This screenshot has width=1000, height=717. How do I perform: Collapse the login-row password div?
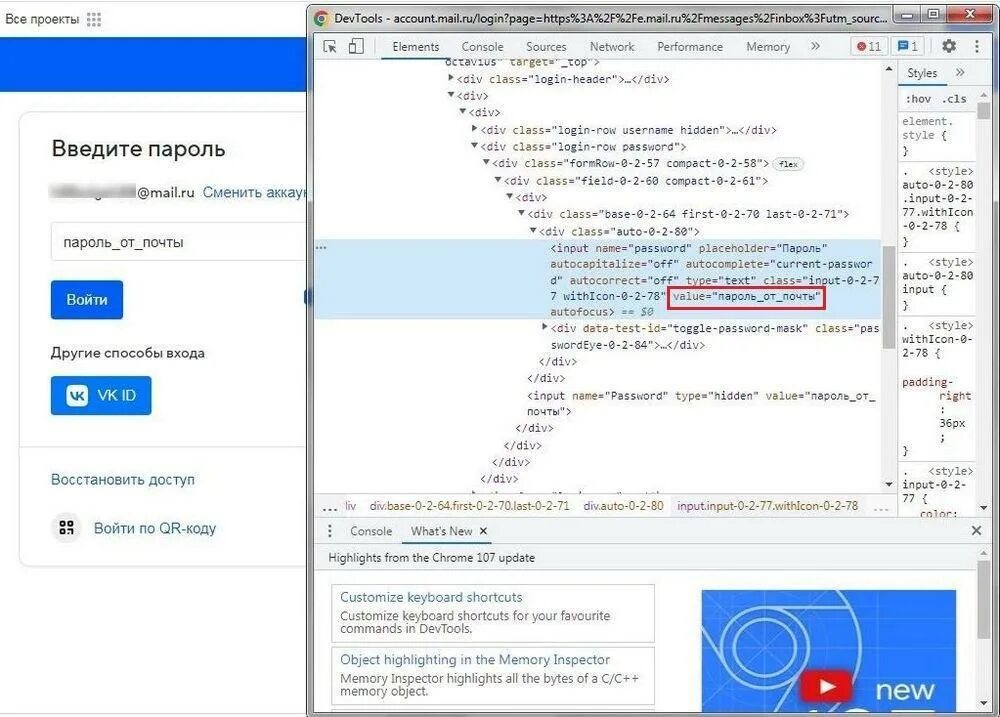pos(474,146)
